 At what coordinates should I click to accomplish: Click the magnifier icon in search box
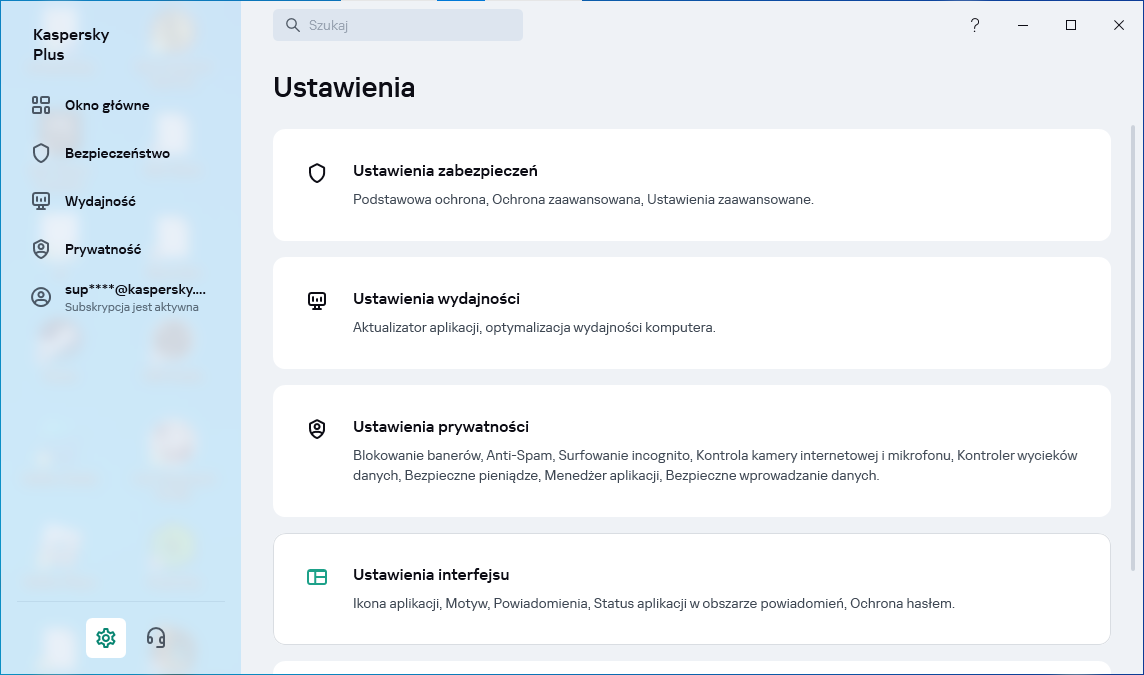(x=293, y=26)
